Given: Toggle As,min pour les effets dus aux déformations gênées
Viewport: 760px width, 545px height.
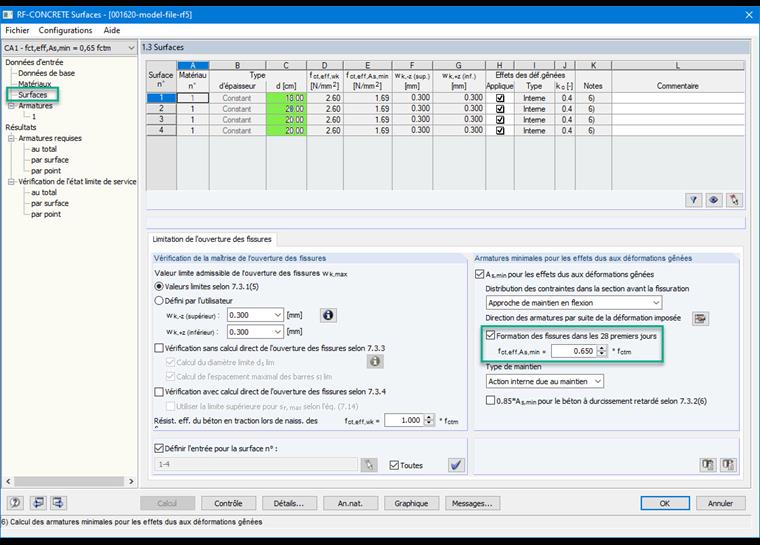Looking at the screenshot, I should (479, 274).
